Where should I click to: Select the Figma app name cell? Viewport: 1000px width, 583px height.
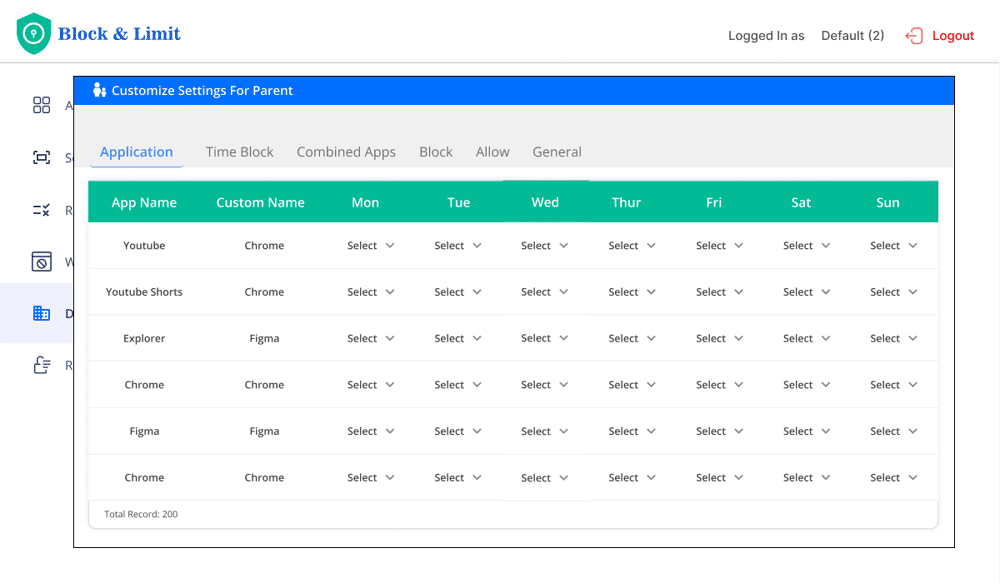click(x=144, y=431)
